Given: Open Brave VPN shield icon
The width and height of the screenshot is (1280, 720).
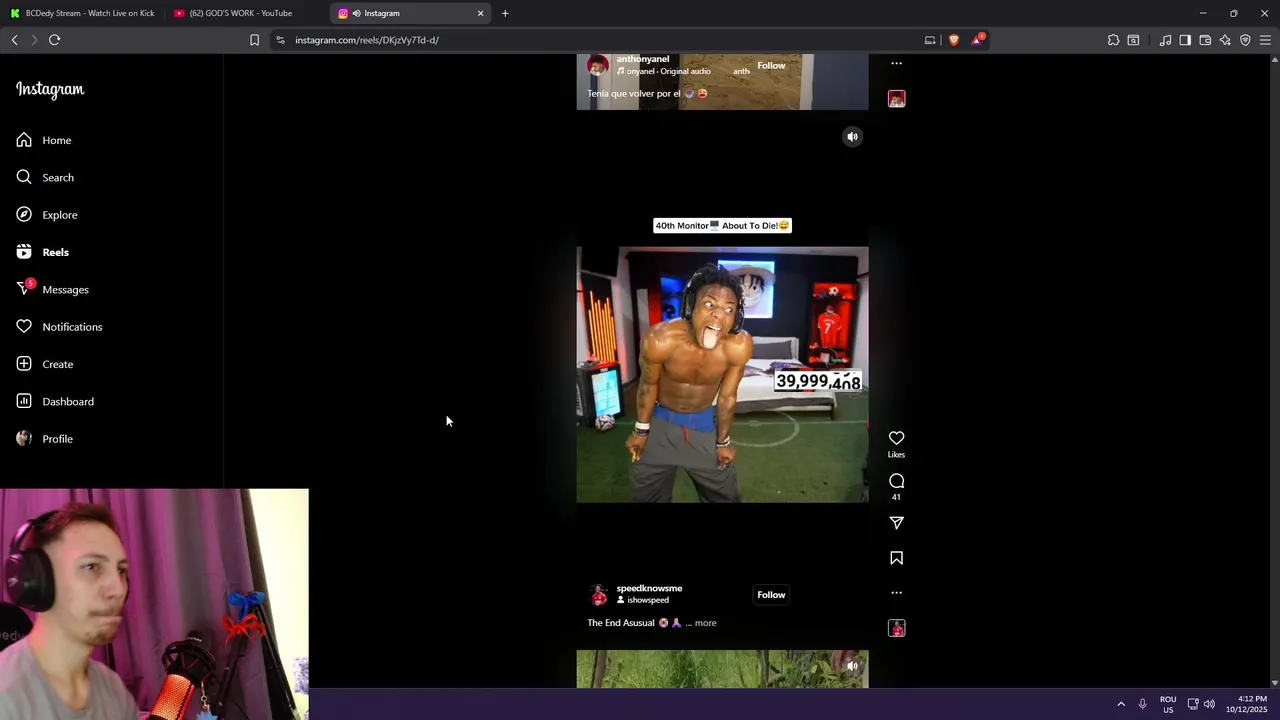Looking at the screenshot, I should 1245,40.
